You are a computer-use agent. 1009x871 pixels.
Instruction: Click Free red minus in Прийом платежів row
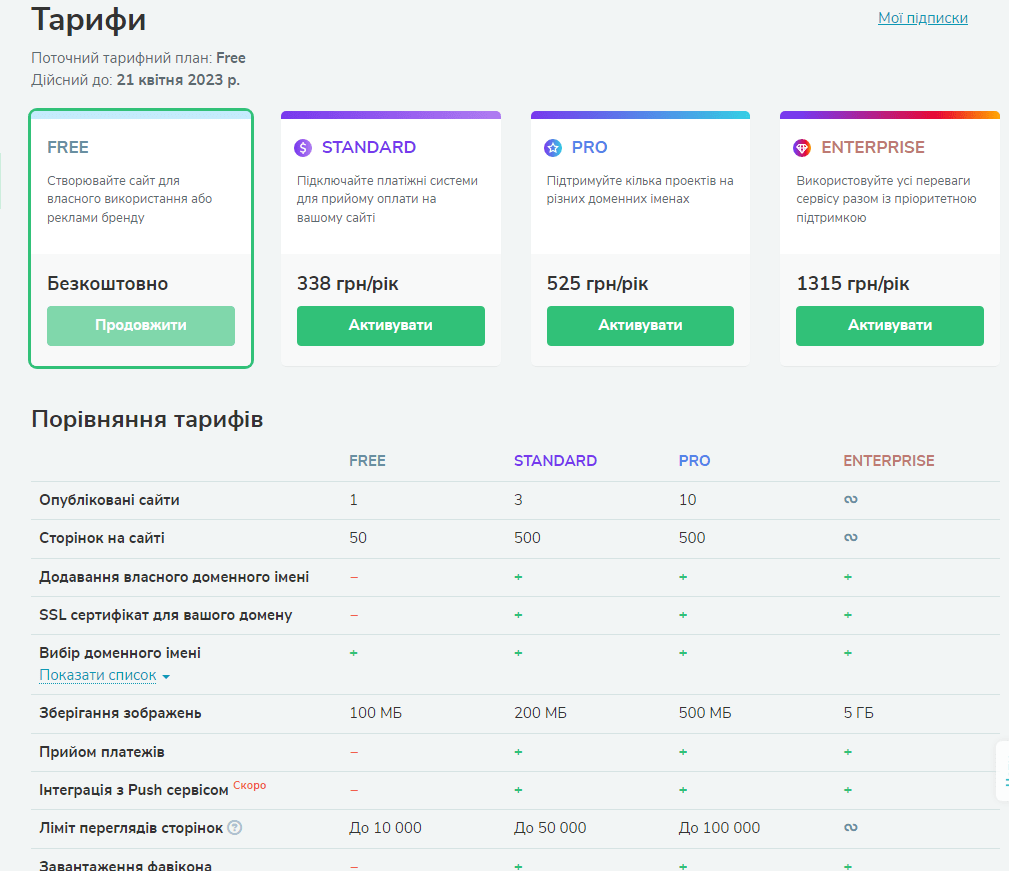pyautogui.click(x=354, y=752)
